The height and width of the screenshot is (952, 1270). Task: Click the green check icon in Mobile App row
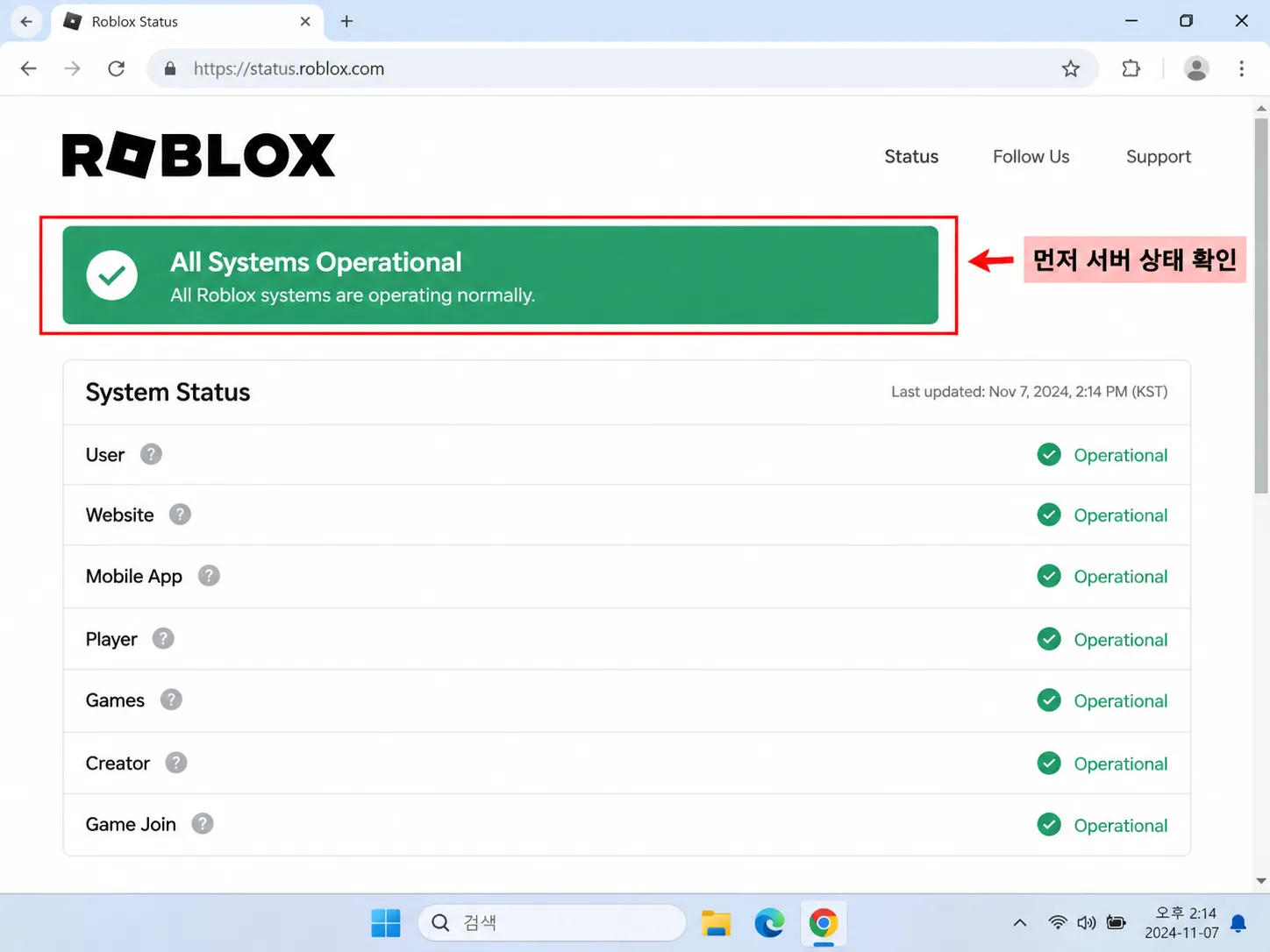pos(1049,576)
